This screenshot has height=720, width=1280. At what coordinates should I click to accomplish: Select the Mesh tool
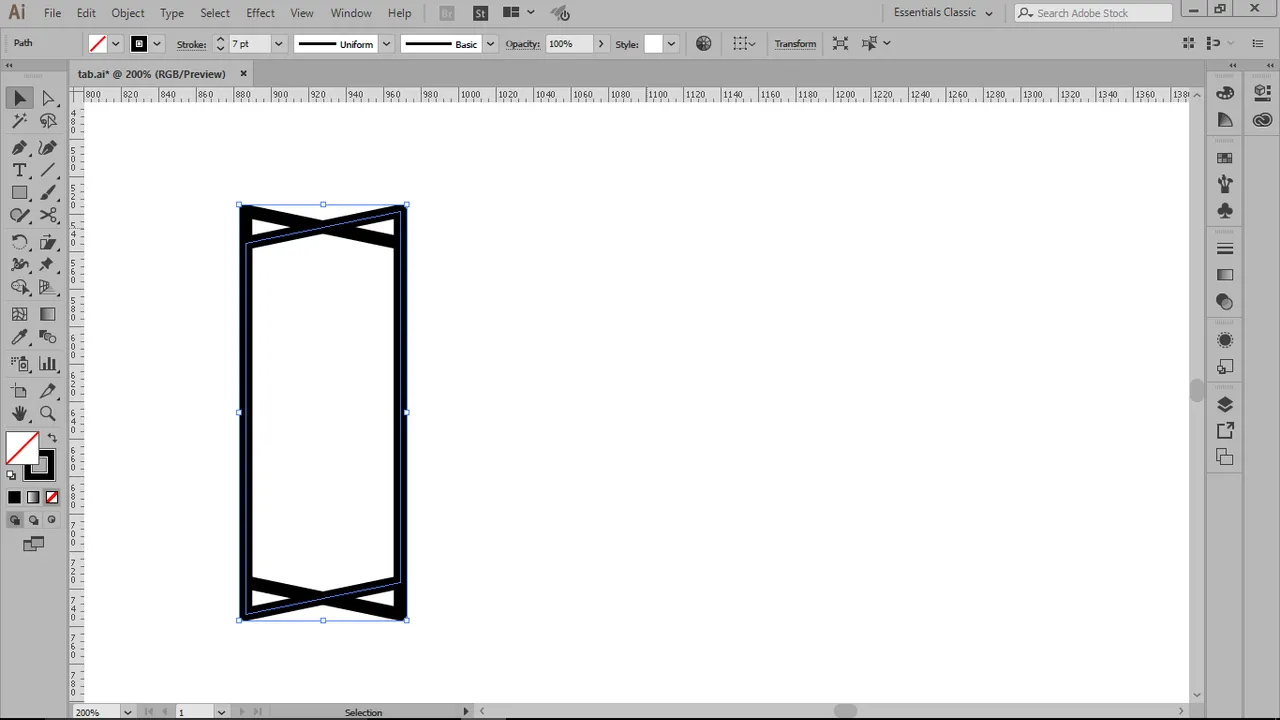click(x=20, y=314)
